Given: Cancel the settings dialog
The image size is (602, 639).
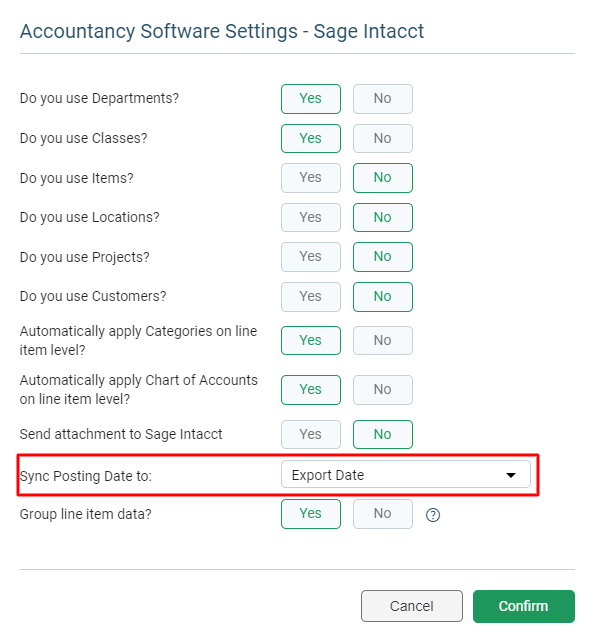Looking at the screenshot, I should pyautogui.click(x=412, y=606).
